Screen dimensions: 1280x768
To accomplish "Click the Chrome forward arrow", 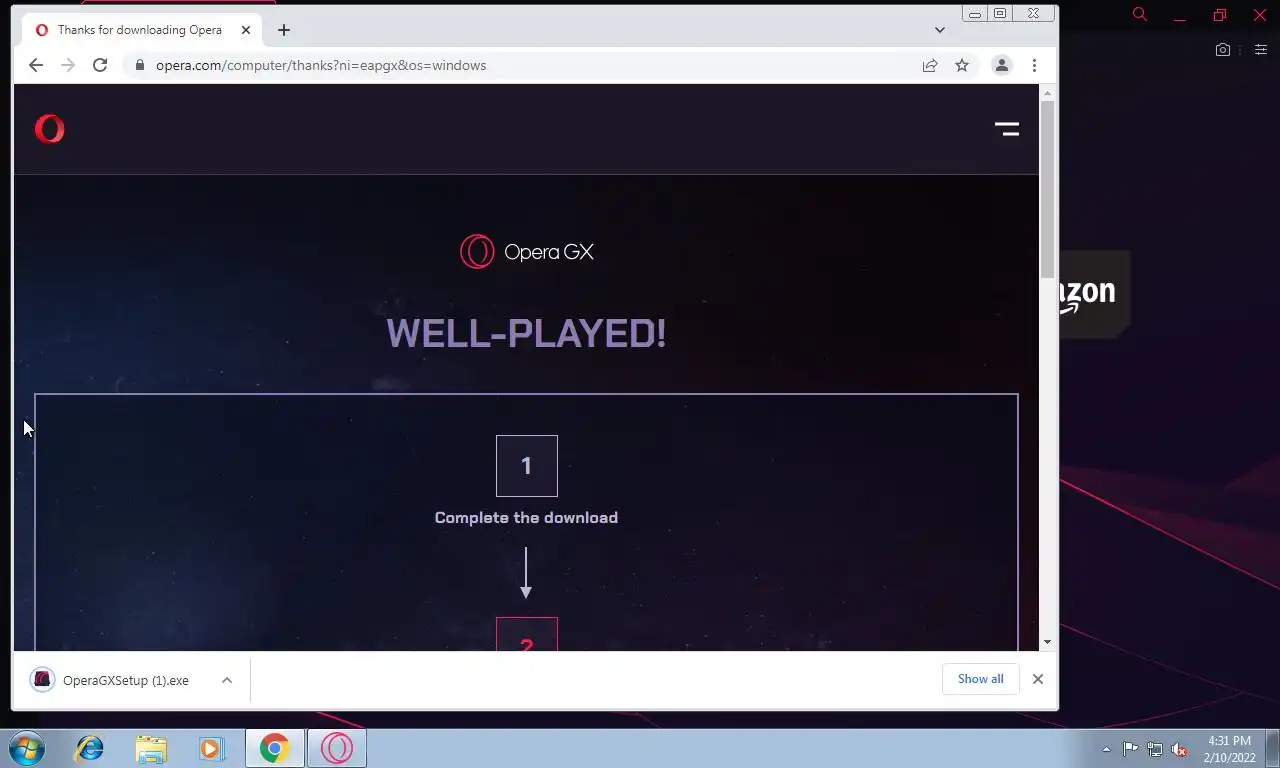I will coord(68,65).
